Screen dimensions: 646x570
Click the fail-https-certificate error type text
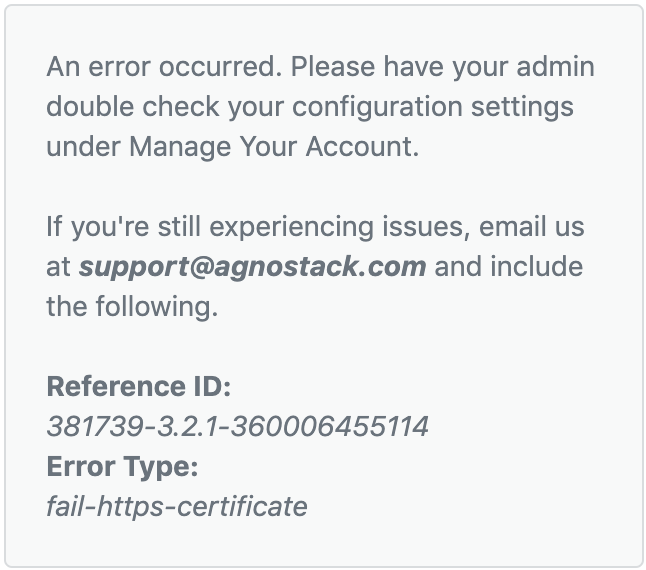(177, 507)
